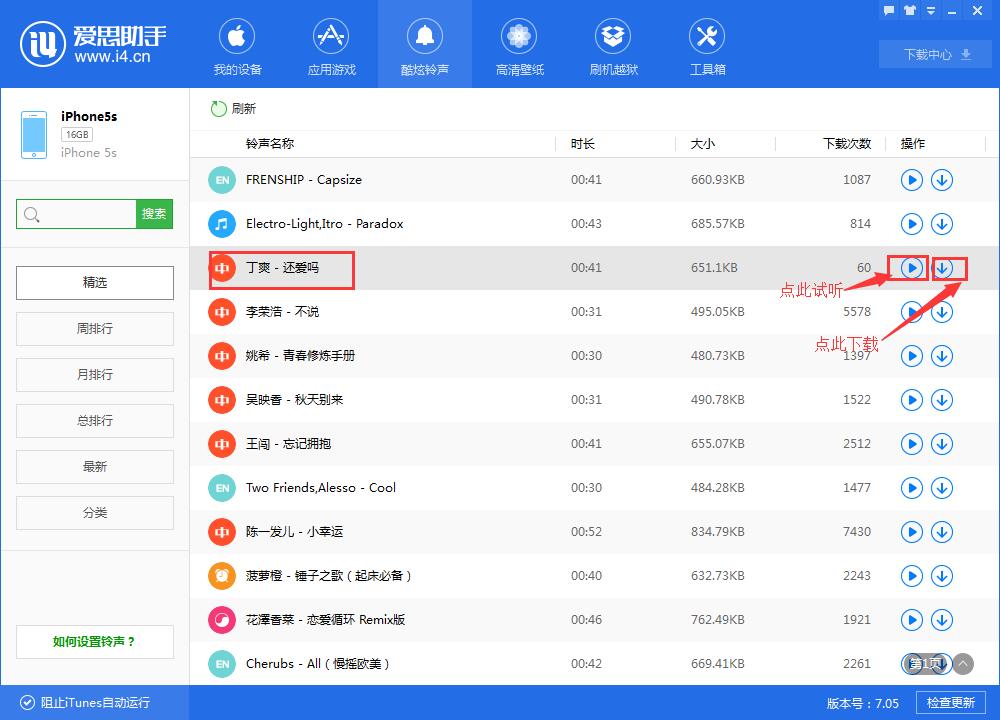Open the 下载中心 download center
This screenshot has width=1000, height=720.
[x=934, y=54]
